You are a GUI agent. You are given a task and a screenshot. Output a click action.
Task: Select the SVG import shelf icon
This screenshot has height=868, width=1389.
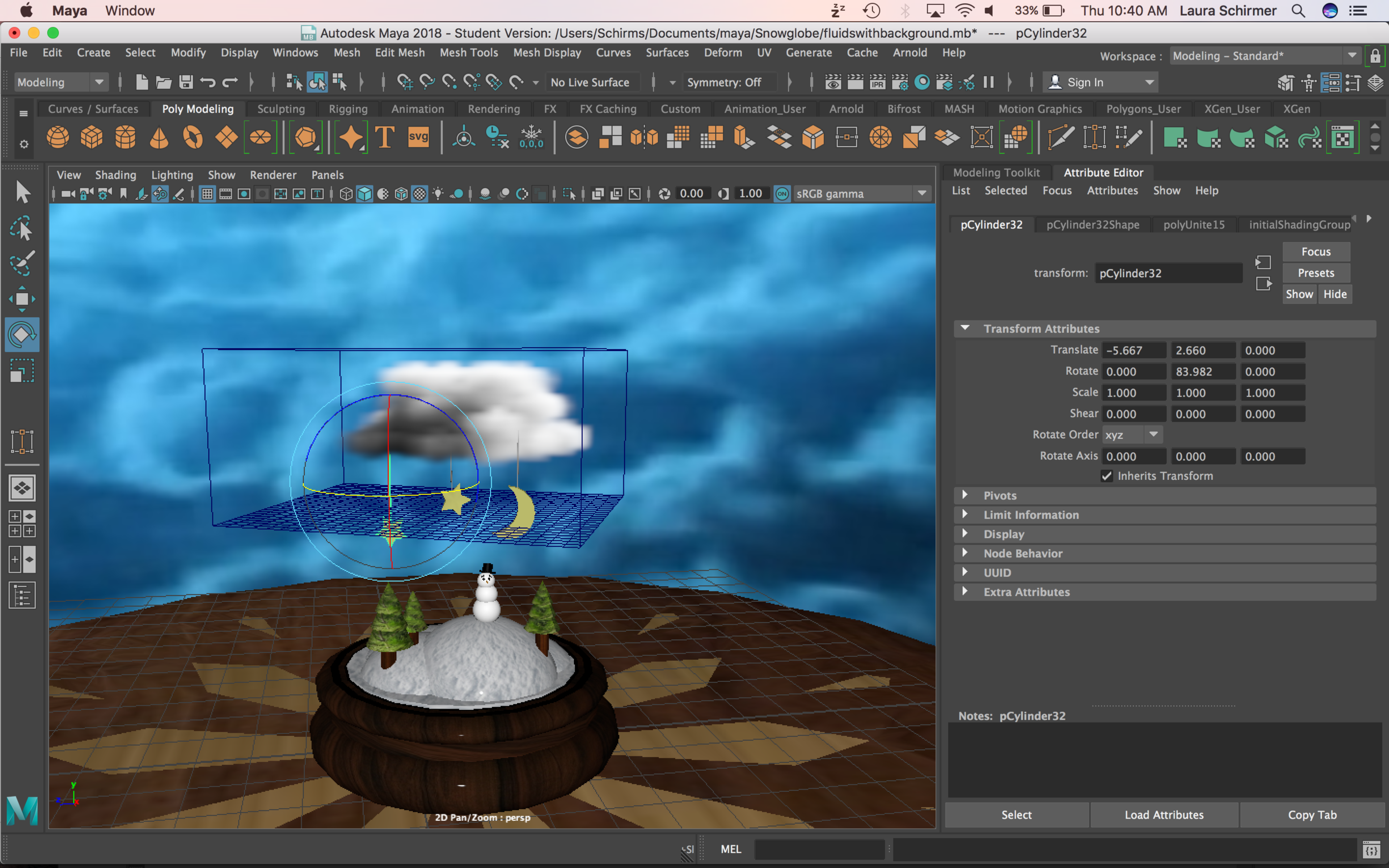click(x=418, y=138)
